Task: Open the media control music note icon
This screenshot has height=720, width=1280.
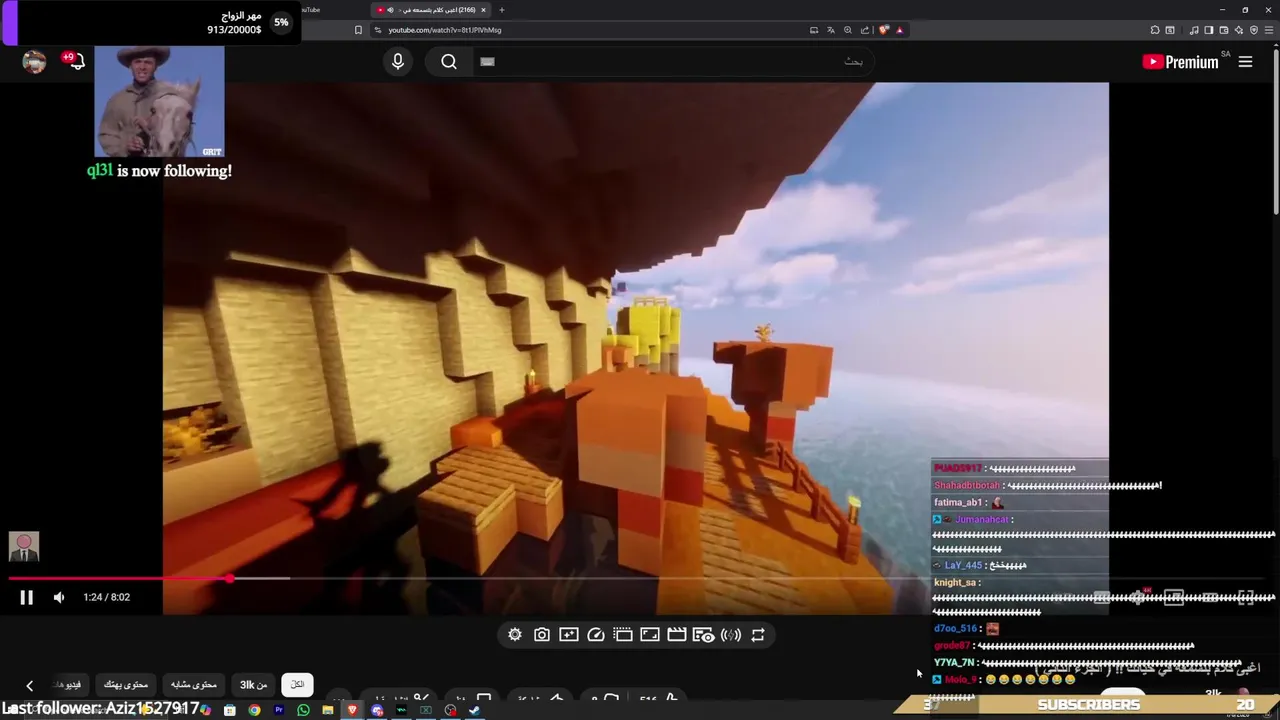Action: [1194, 30]
